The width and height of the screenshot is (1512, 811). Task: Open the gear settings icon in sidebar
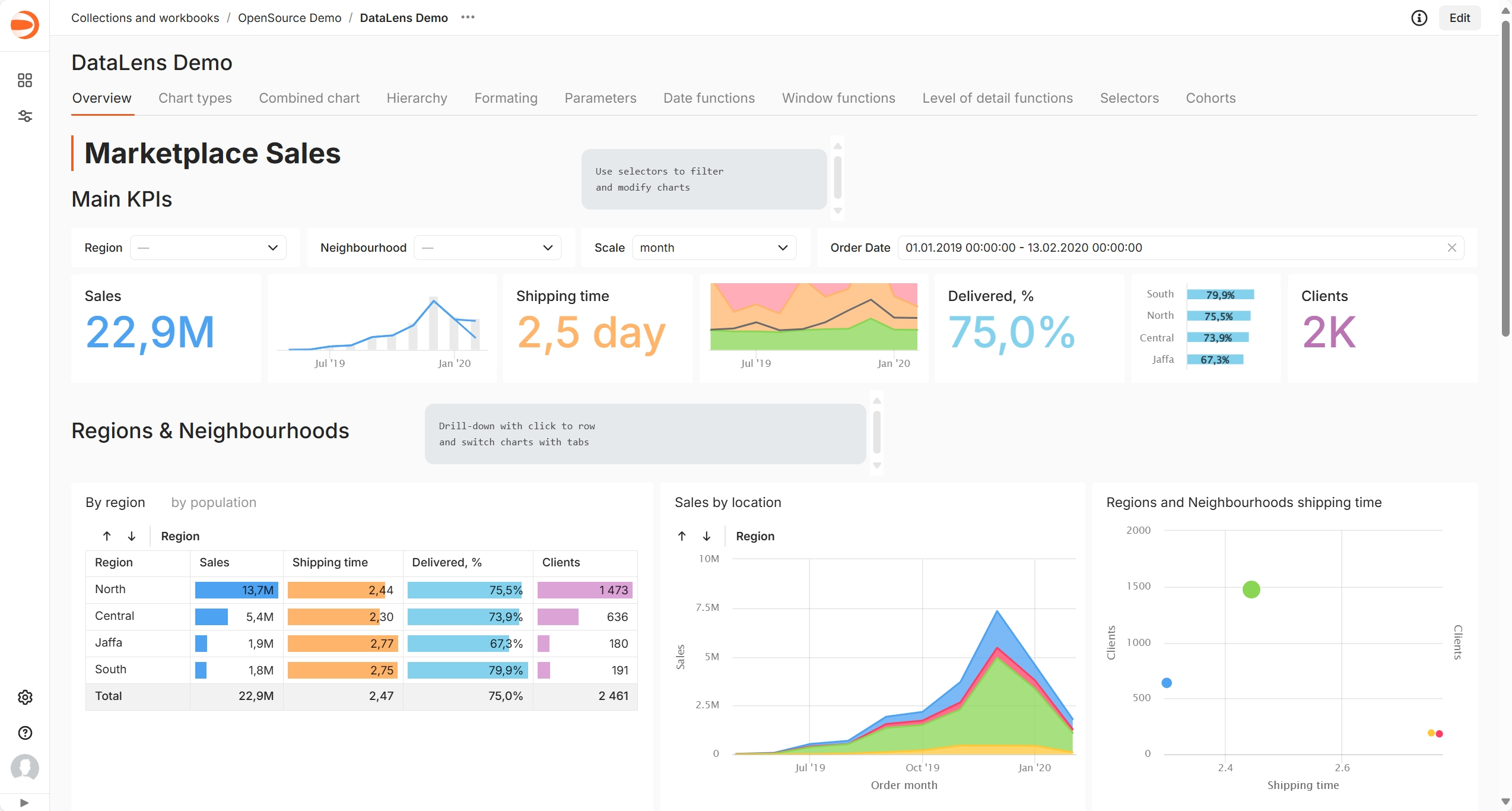pyautogui.click(x=25, y=697)
